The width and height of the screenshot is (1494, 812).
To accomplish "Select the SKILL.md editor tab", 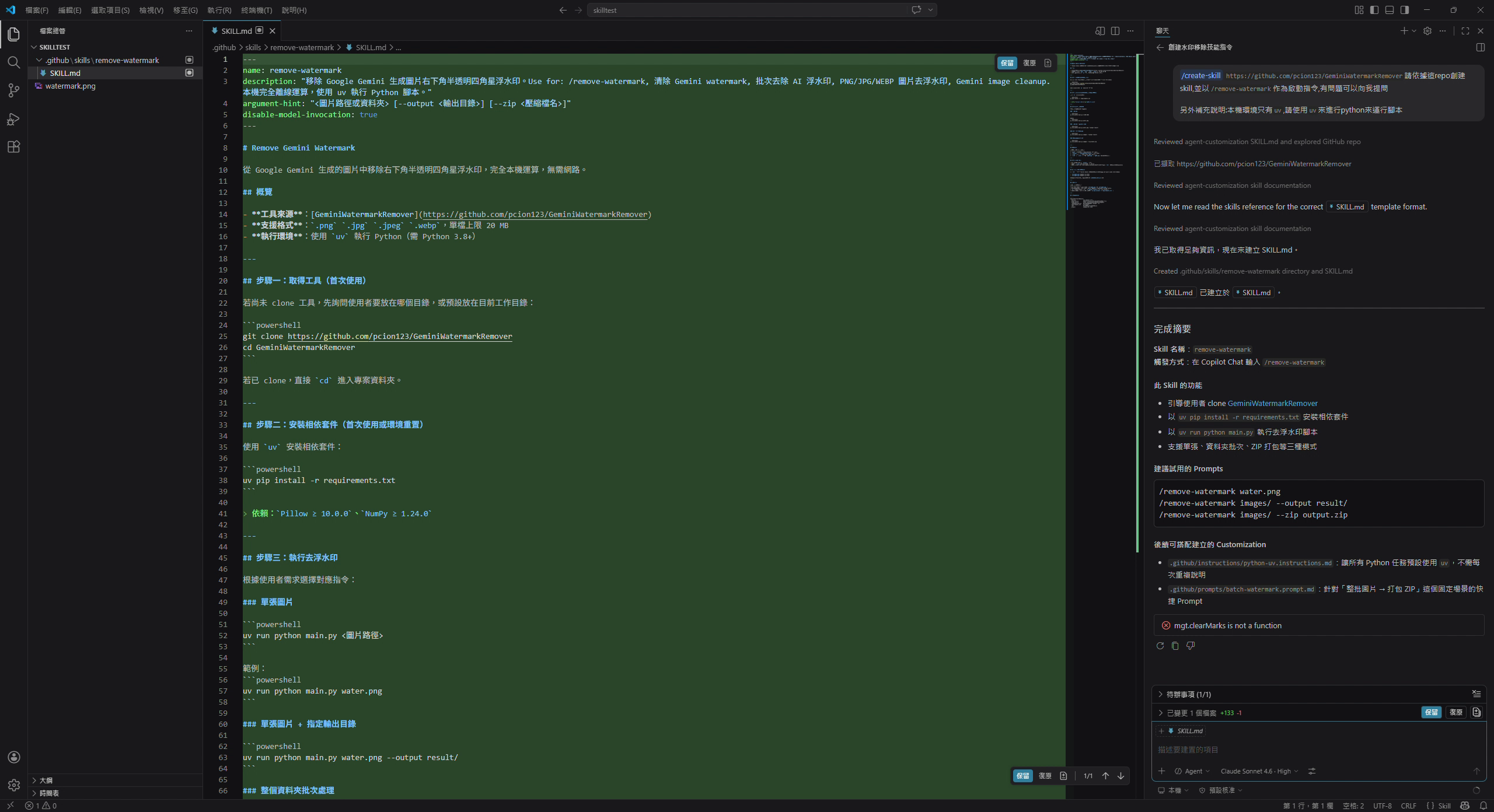I will click(236, 31).
